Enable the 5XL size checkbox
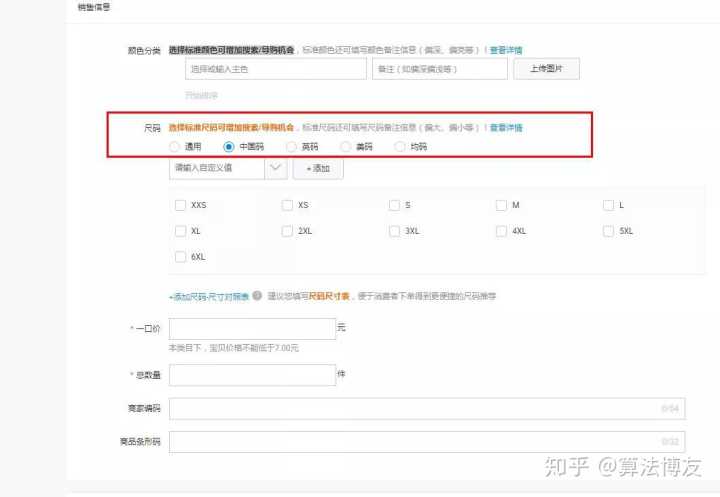This screenshot has height=497, width=720. pos(608,231)
